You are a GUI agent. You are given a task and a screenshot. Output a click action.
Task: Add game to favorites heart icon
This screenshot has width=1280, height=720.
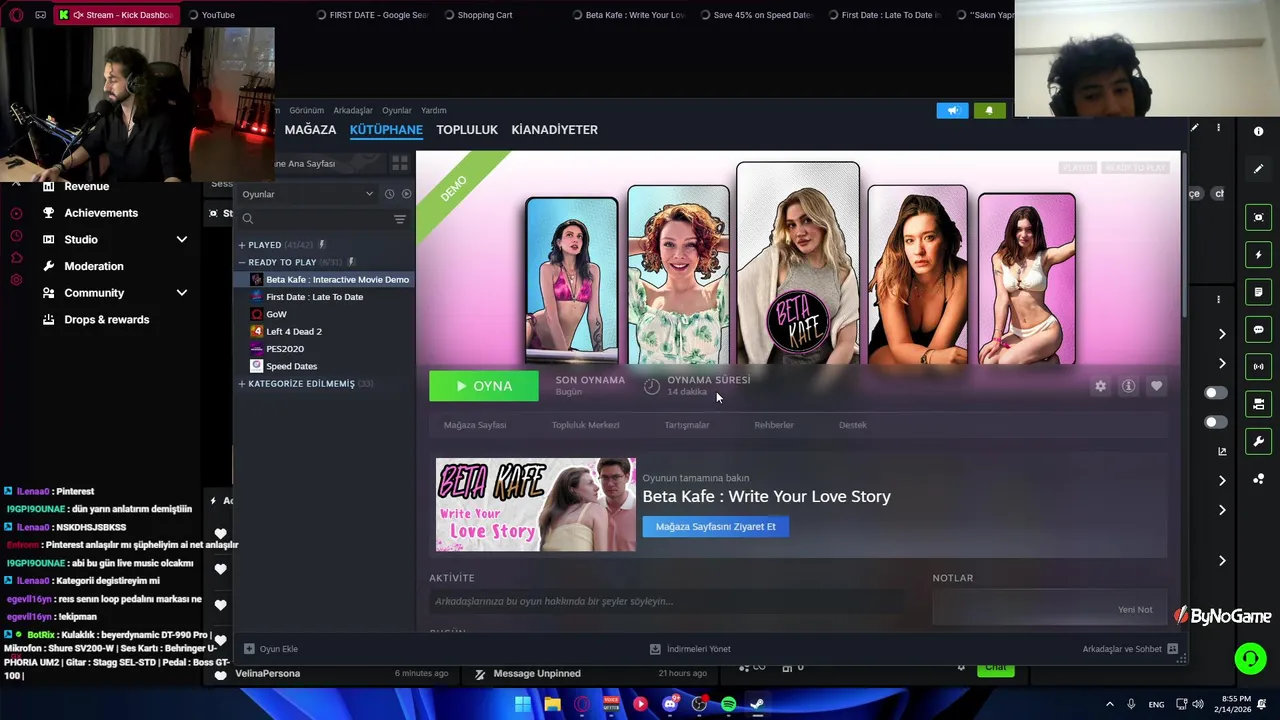1156,386
